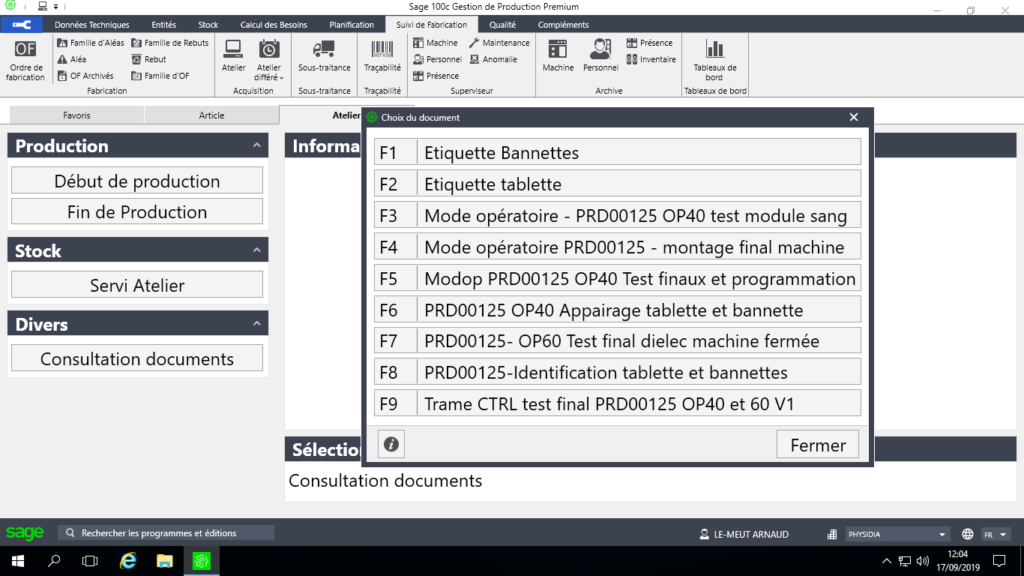Click the globe icon in status bar
This screenshot has width=1024, height=576.
coord(967,534)
